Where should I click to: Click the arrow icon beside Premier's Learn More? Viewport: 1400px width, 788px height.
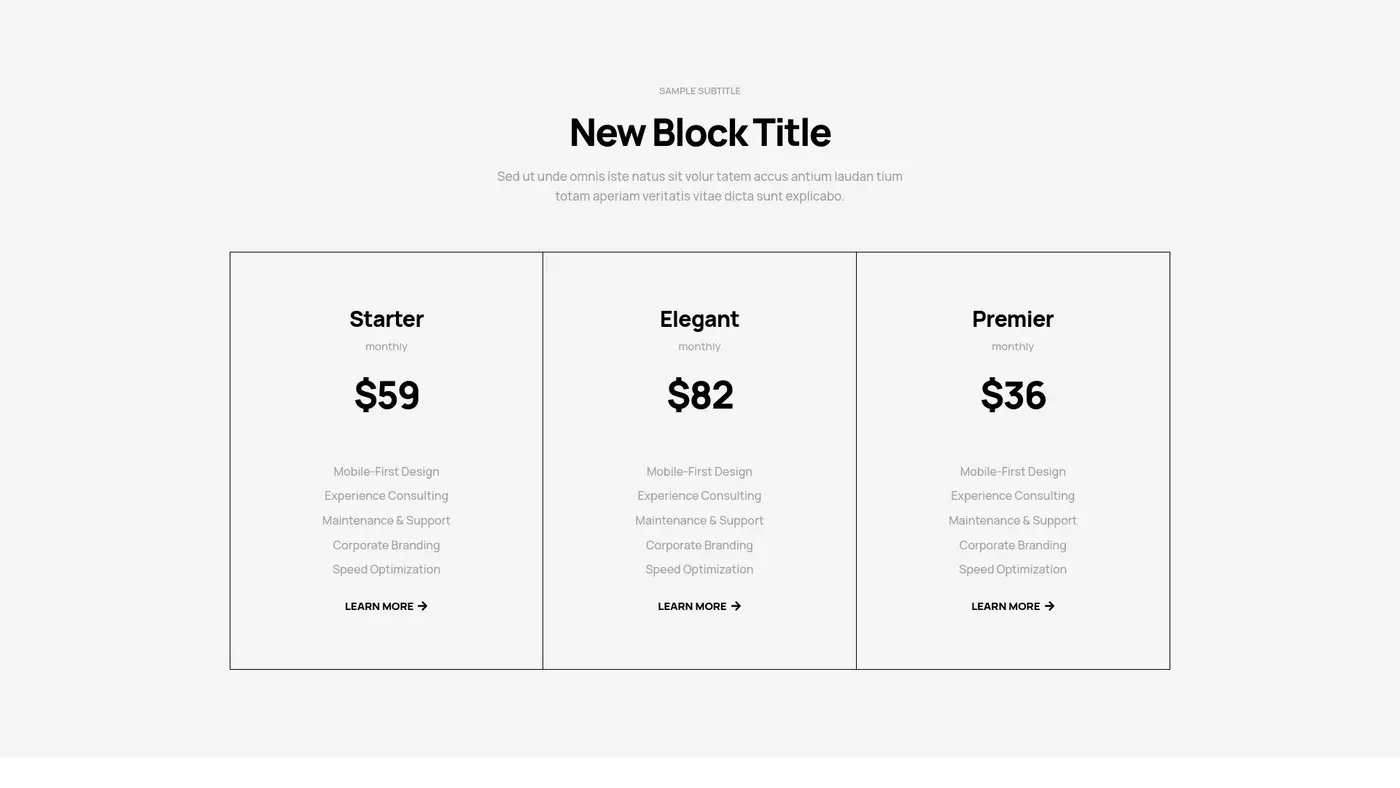pyautogui.click(x=1049, y=605)
